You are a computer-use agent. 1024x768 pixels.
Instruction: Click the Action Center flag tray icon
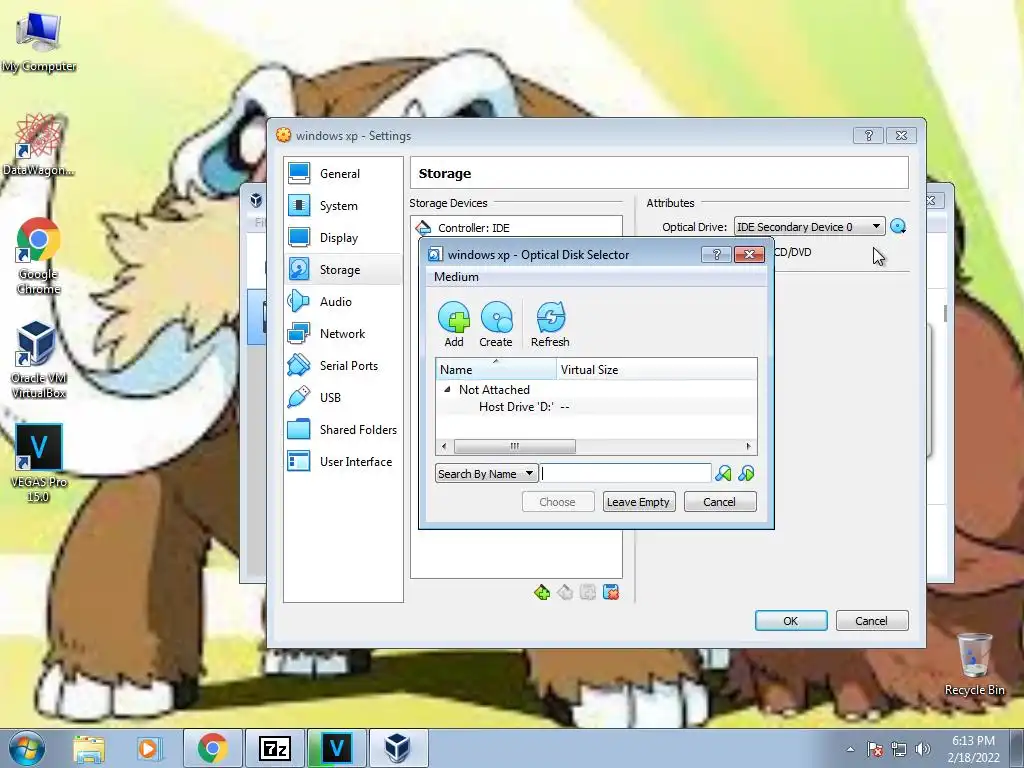pos(875,749)
